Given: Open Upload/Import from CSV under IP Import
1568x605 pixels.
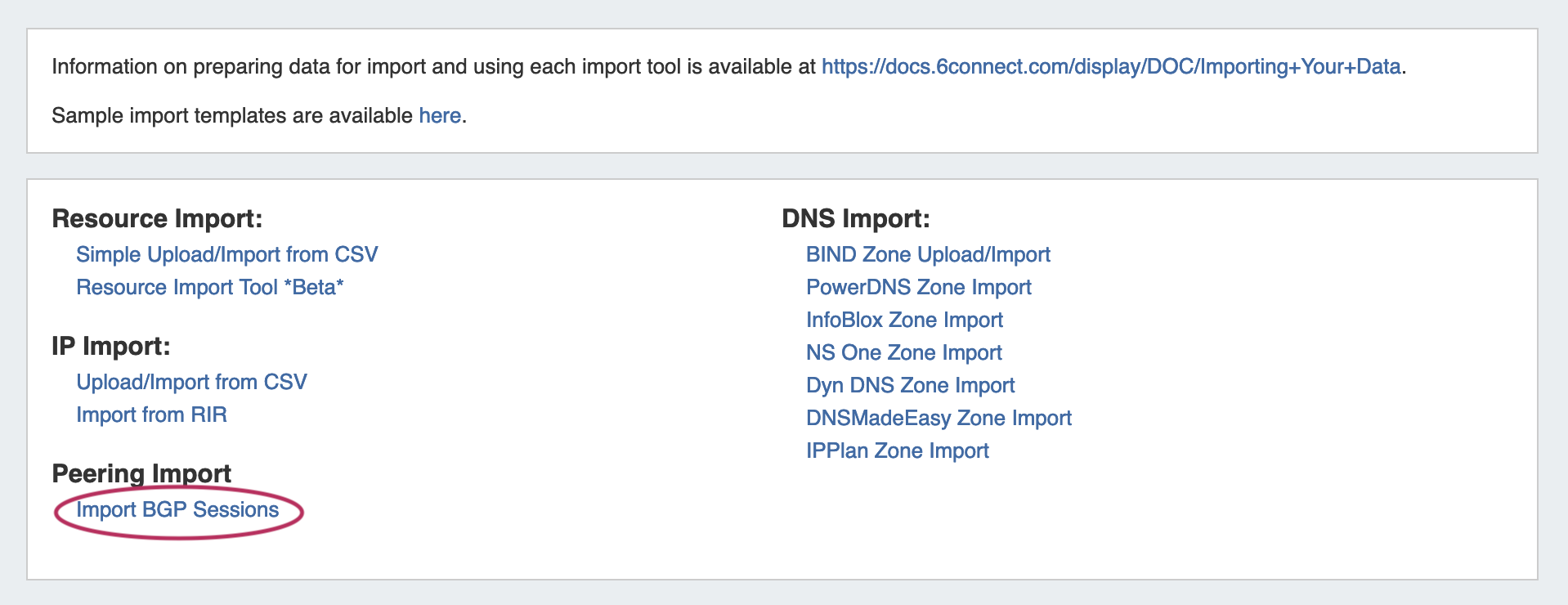Looking at the screenshot, I should [x=191, y=382].
